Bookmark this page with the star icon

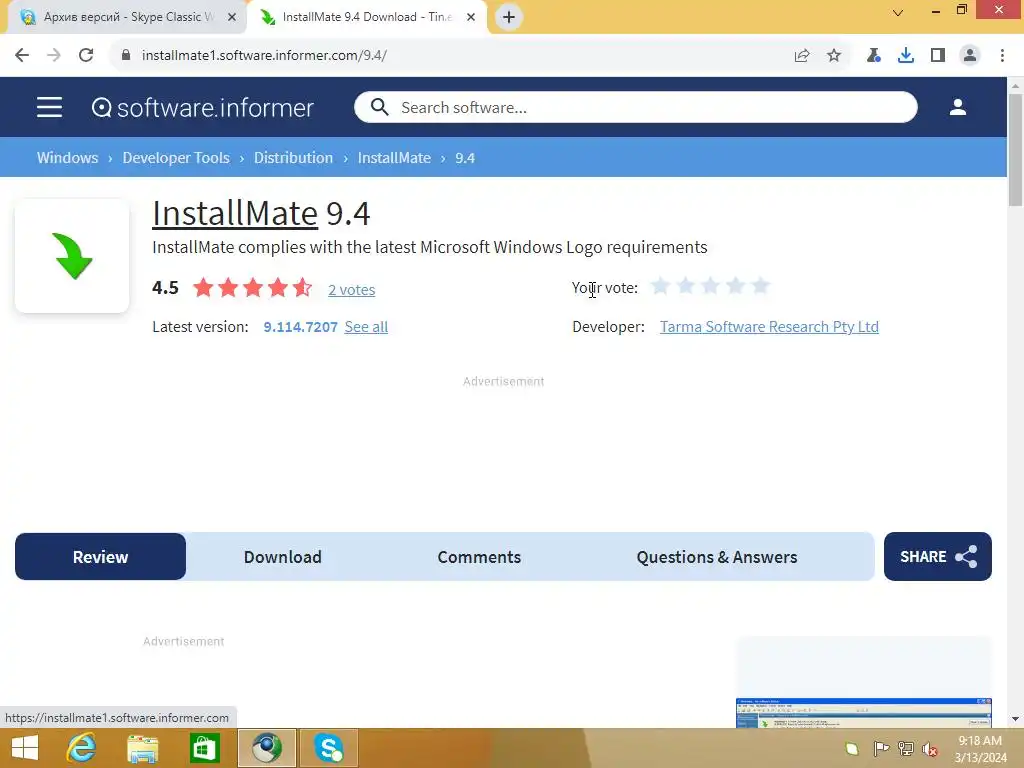point(834,56)
